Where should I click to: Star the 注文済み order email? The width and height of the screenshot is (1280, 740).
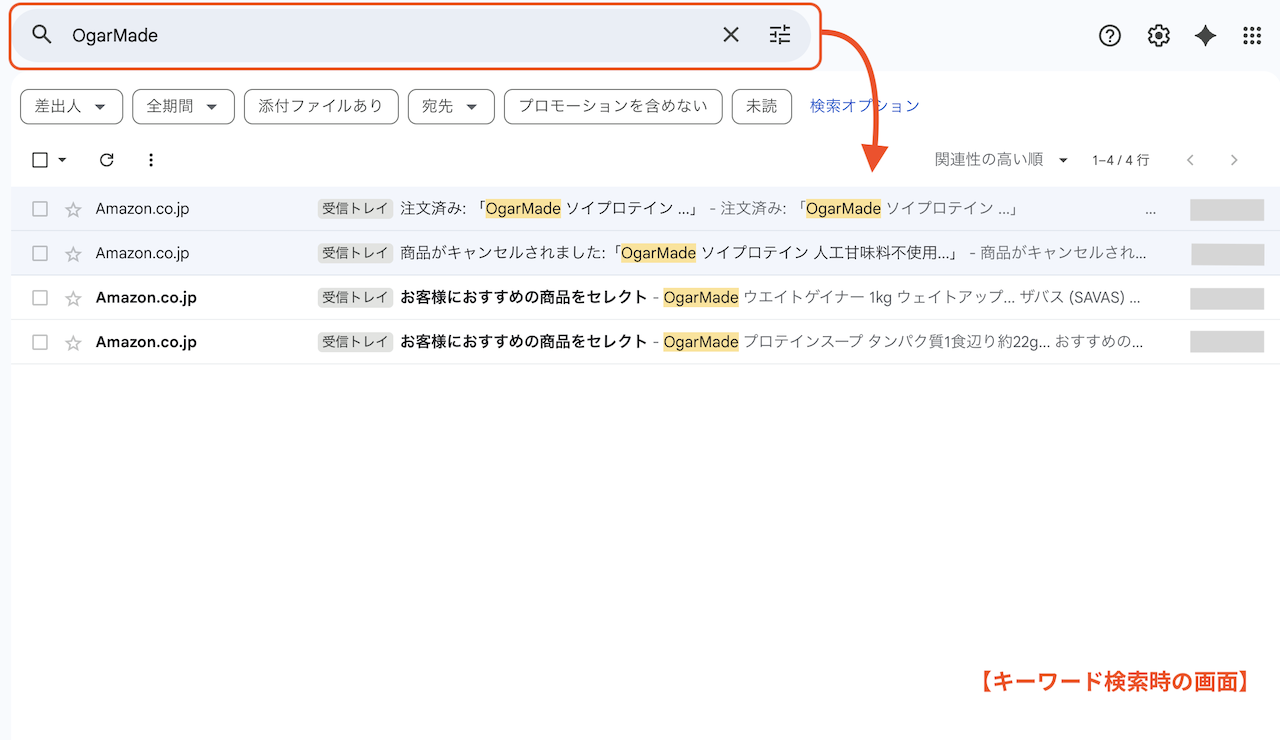73,210
